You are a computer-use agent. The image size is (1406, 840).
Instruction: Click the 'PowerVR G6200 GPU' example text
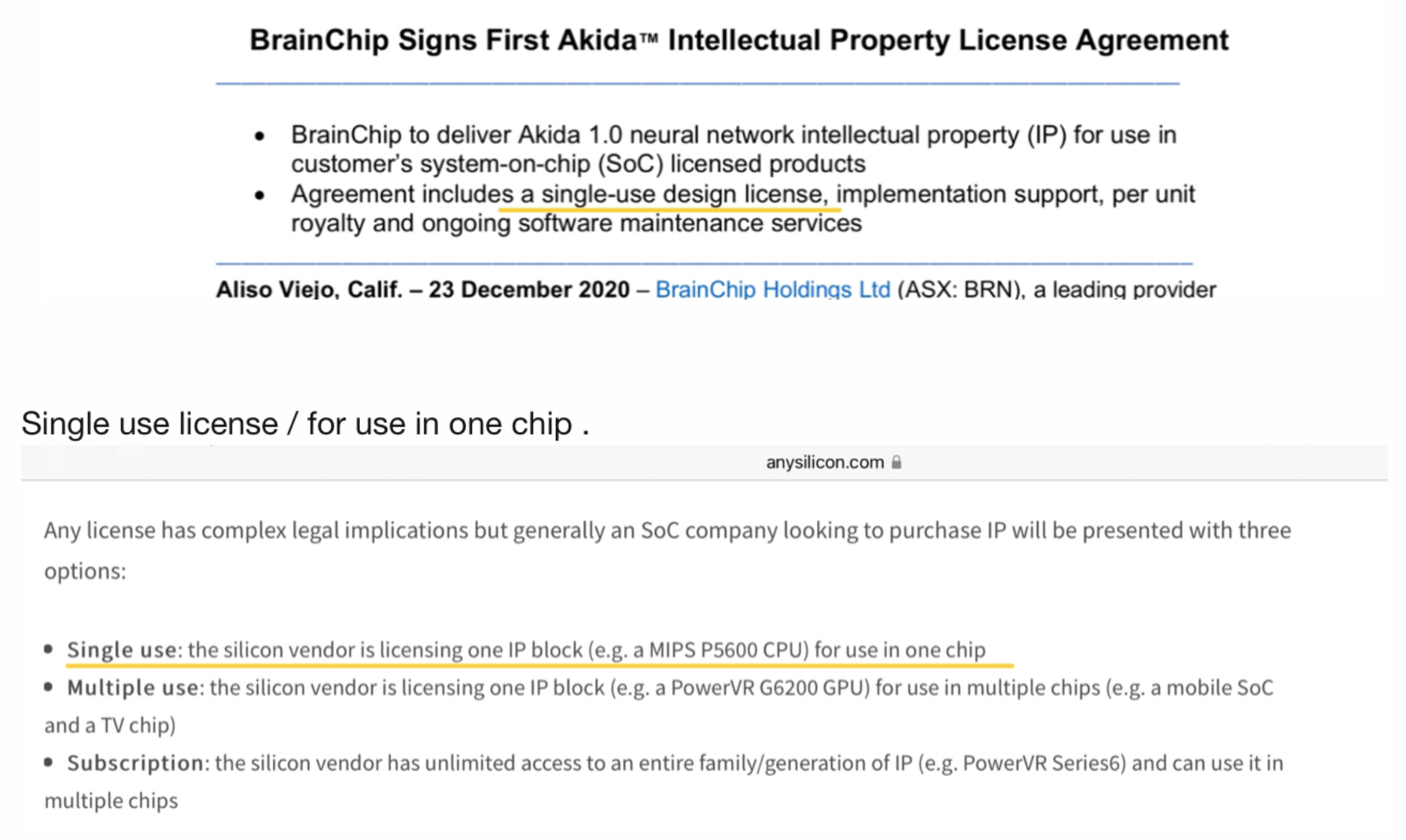(x=770, y=687)
